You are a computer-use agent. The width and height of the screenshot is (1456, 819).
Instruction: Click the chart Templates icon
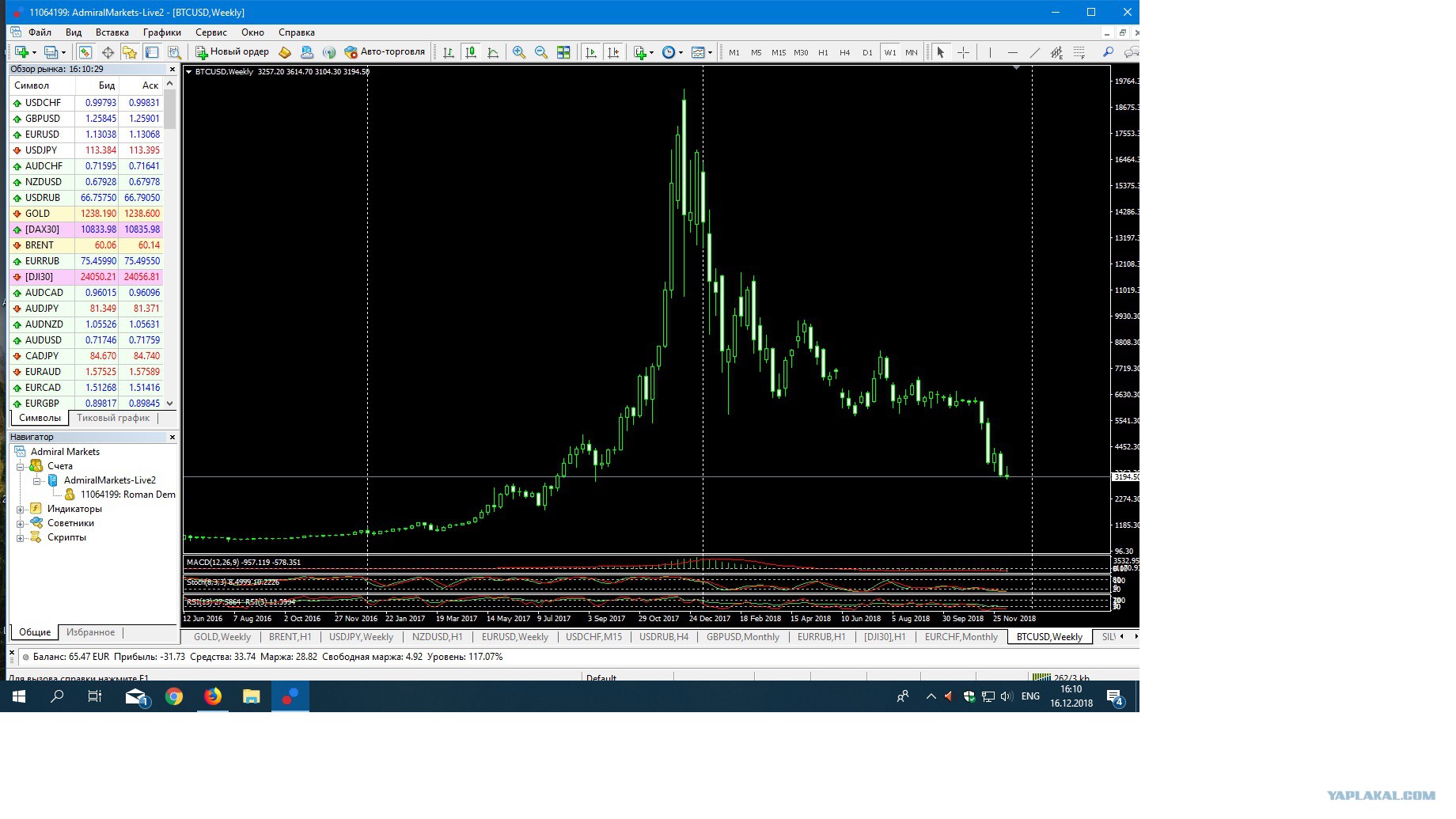pyautogui.click(x=698, y=52)
